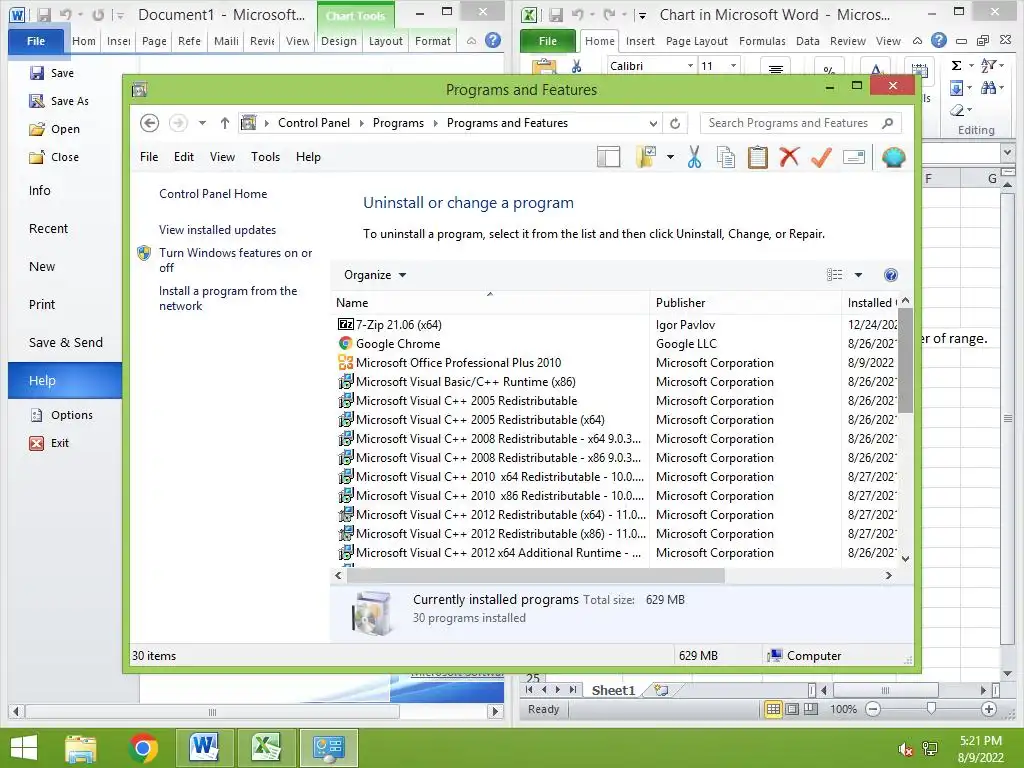Click the Excel Help question mark icon
The height and width of the screenshot is (768, 1024).
click(x=938, y=40)
